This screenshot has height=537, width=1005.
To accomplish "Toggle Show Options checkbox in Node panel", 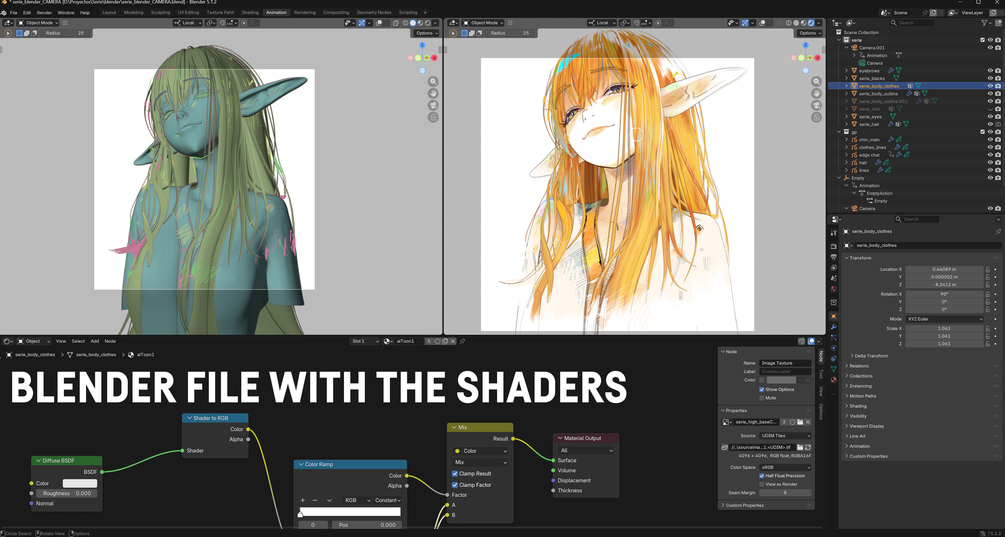I will point(761,390).
